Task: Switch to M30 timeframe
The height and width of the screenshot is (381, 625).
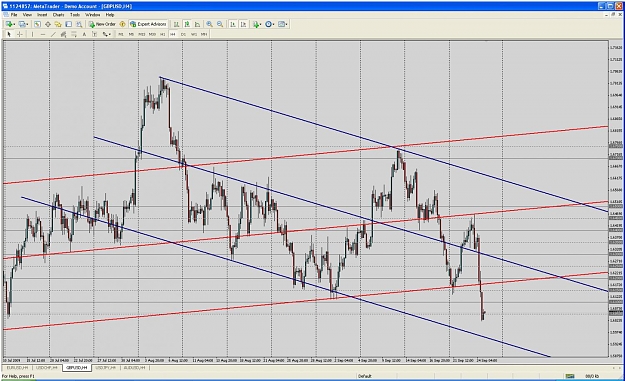Action: [152, 34]
